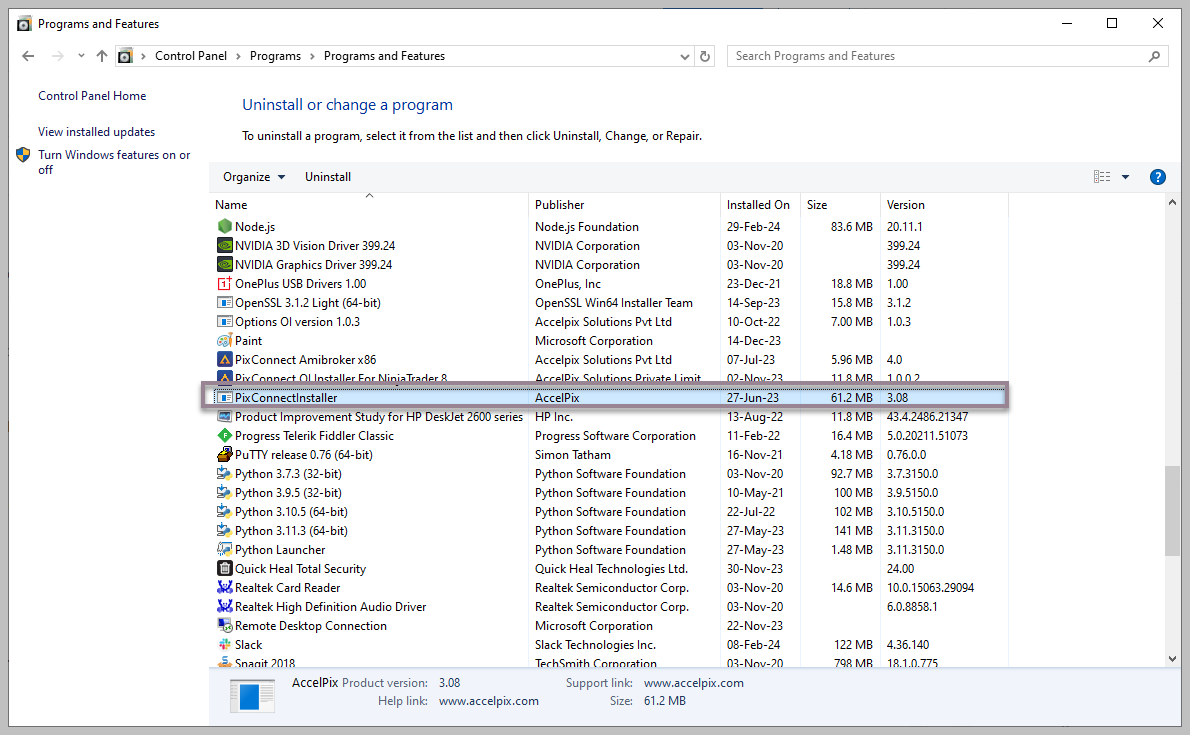Click the Control Panel breadcrumb
This screenshot has width=1190, height=735.
190,56
